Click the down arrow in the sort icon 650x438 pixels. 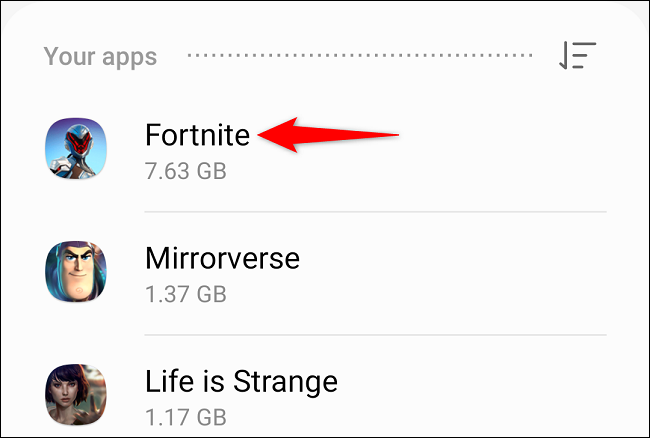coord(563,55)
